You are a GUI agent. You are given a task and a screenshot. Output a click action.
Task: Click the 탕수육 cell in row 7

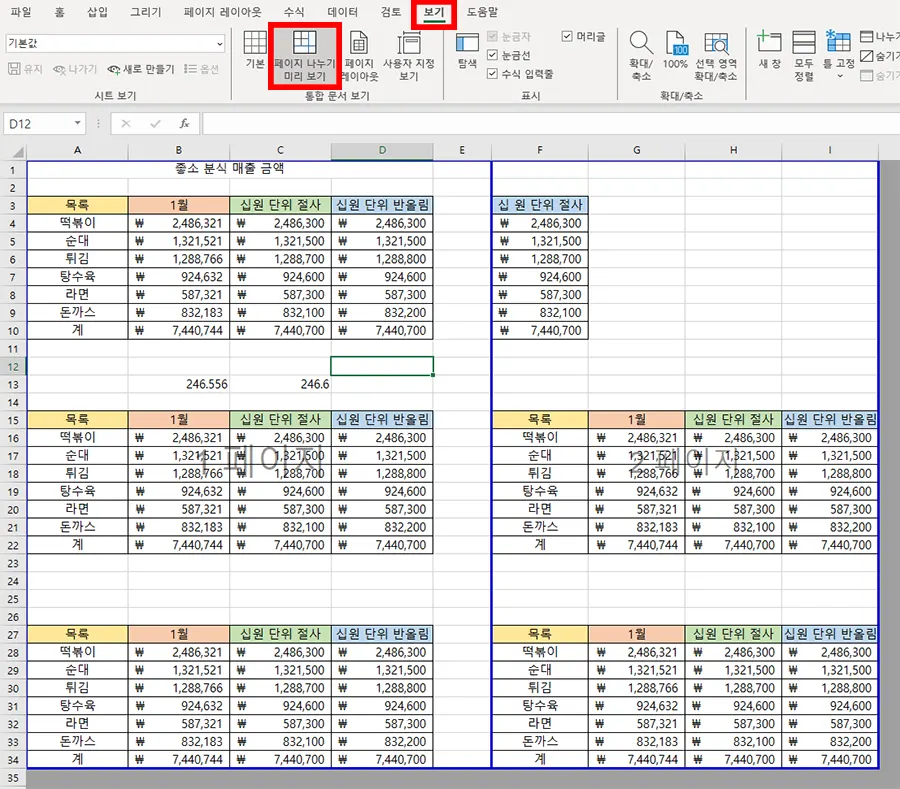[77, 277]
